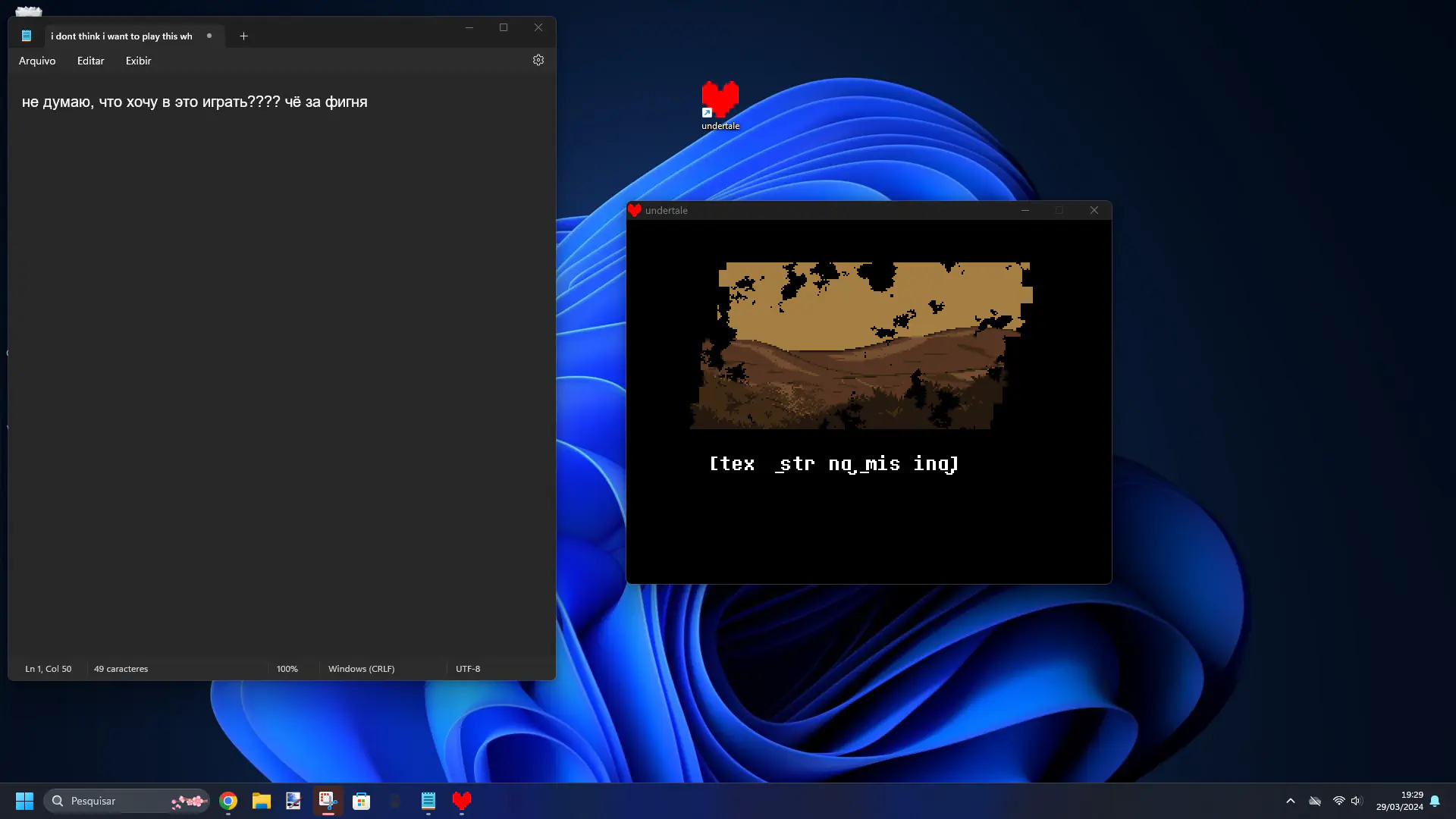Screen dimensions: 1456x819
Task: Open the Windows Start menu
Action: 24,801
